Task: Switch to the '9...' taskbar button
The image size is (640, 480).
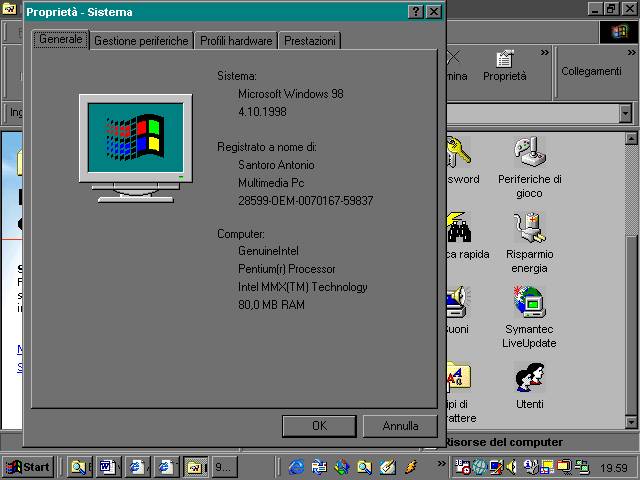Action: [224, 467]
